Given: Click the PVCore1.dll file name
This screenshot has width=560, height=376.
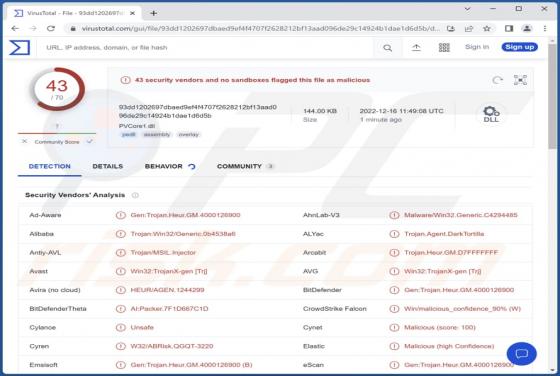Looking at the screenshot, I should click(x=137, y=126).
